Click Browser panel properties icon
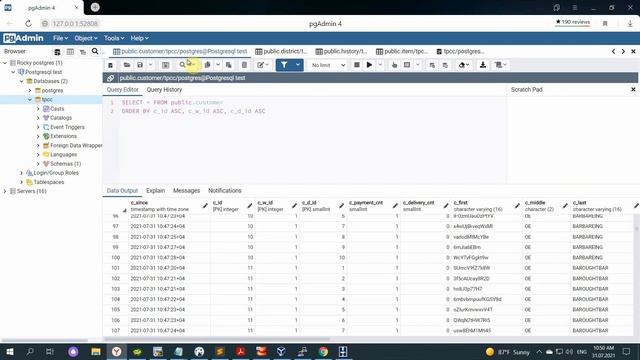 (58, 52)
